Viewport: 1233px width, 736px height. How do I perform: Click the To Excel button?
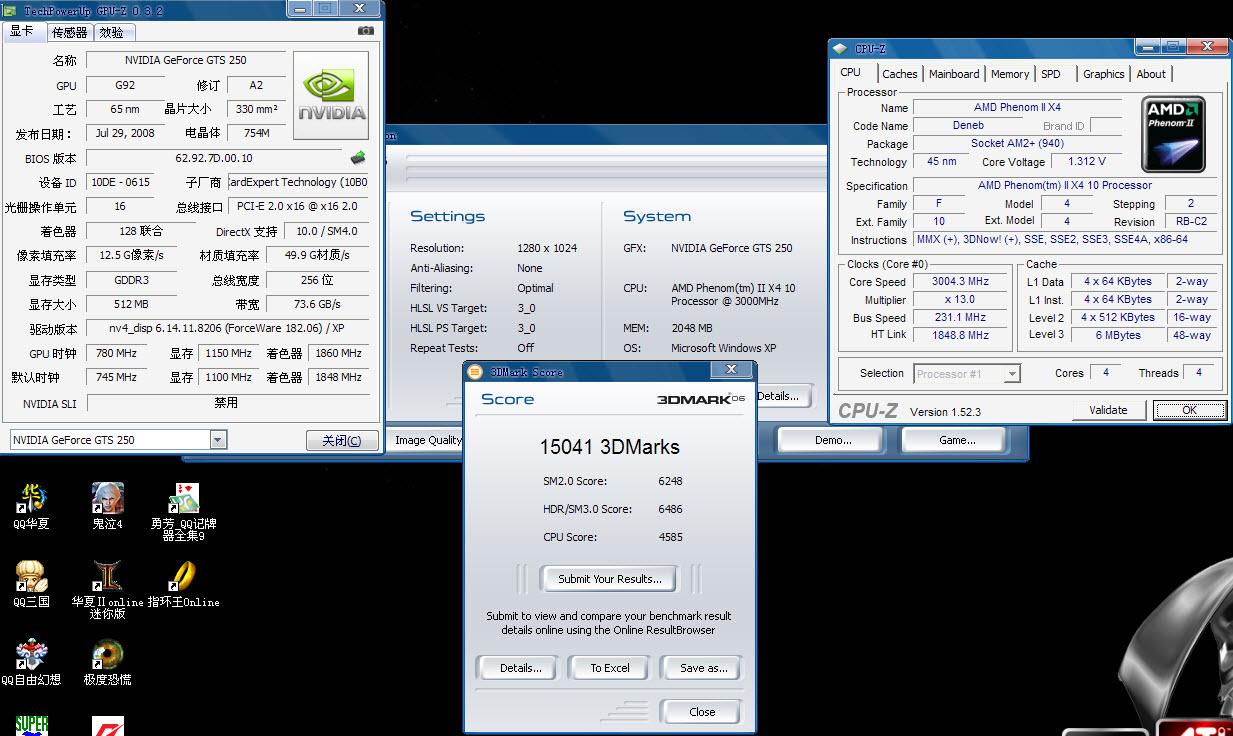point(610,668)
